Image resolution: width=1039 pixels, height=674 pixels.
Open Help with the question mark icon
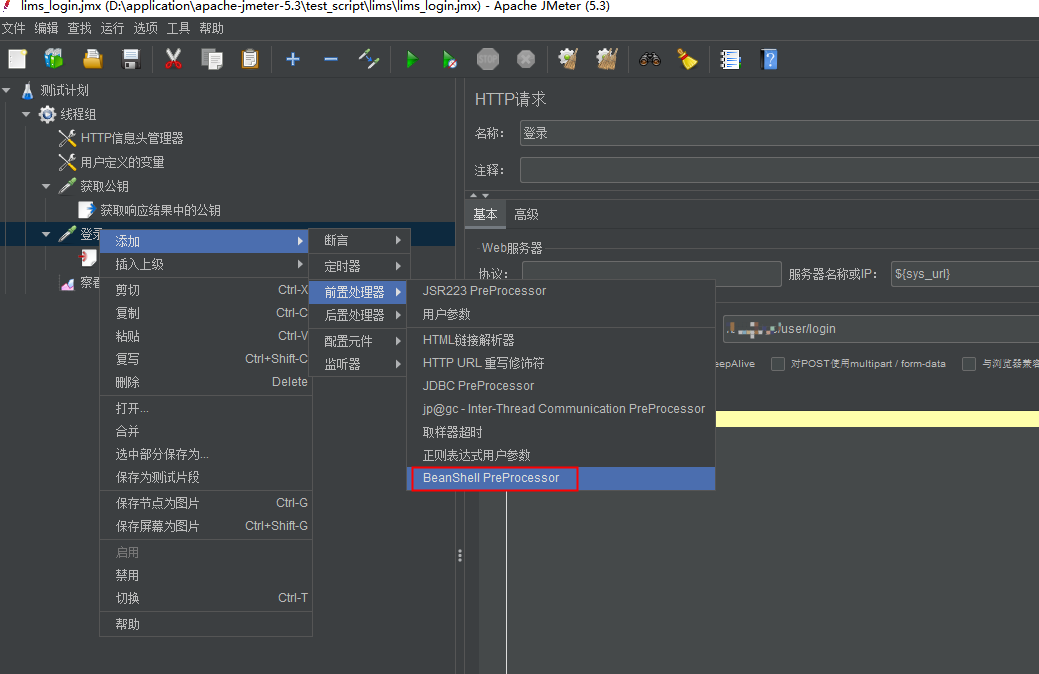[x=769, y=59]
